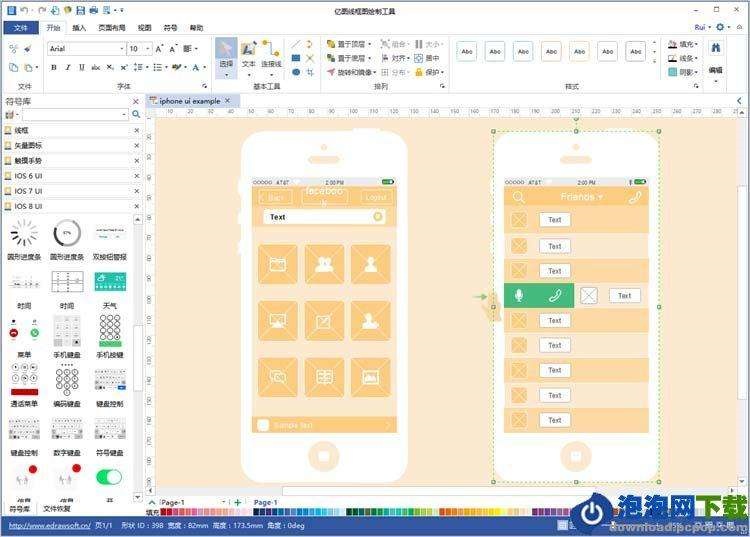Open the font size 10 dropdown
This screenshot has width=750, height=537.
[x=147, y=49]
